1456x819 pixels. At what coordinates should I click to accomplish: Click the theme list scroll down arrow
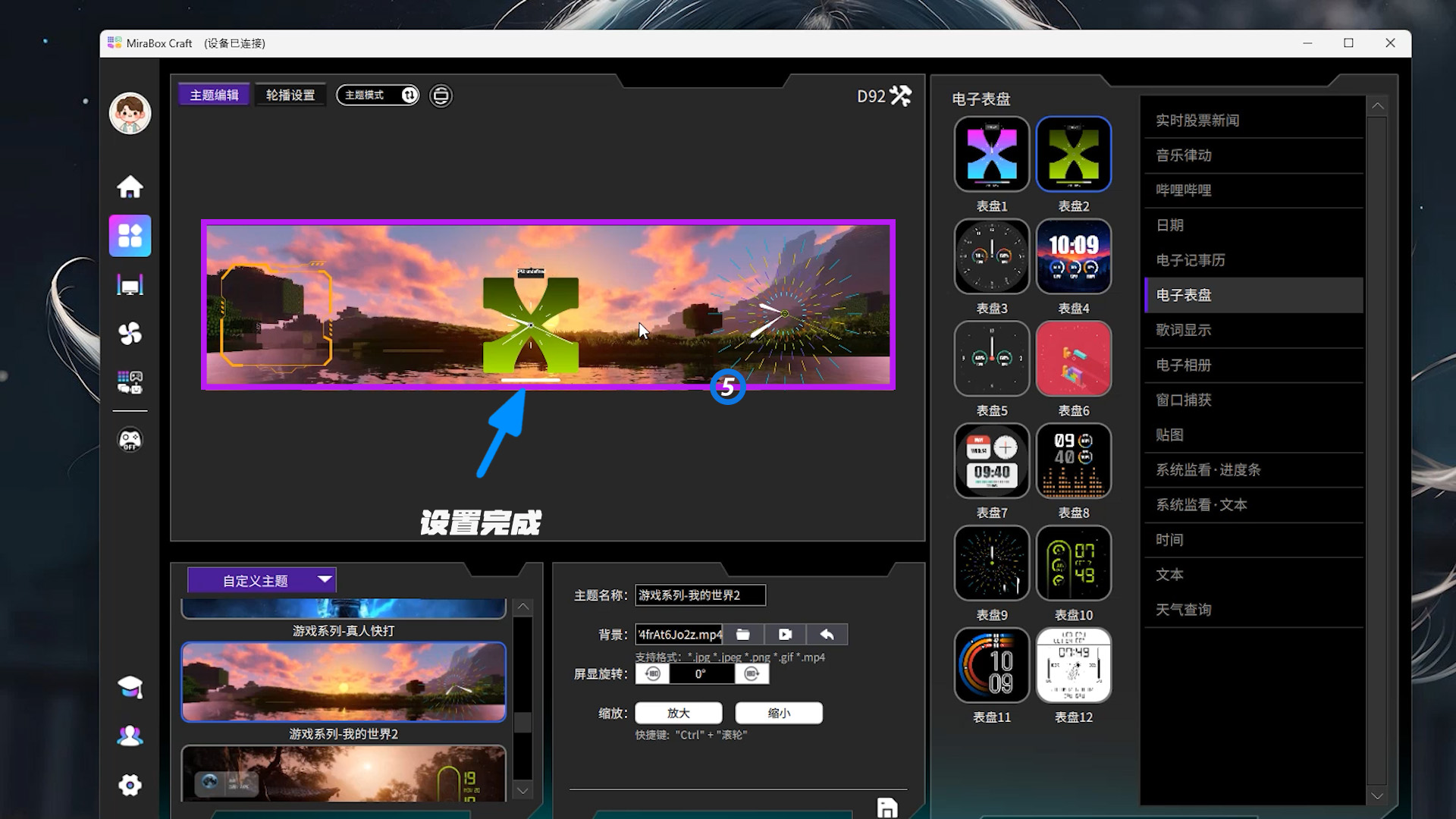point(522,790)
